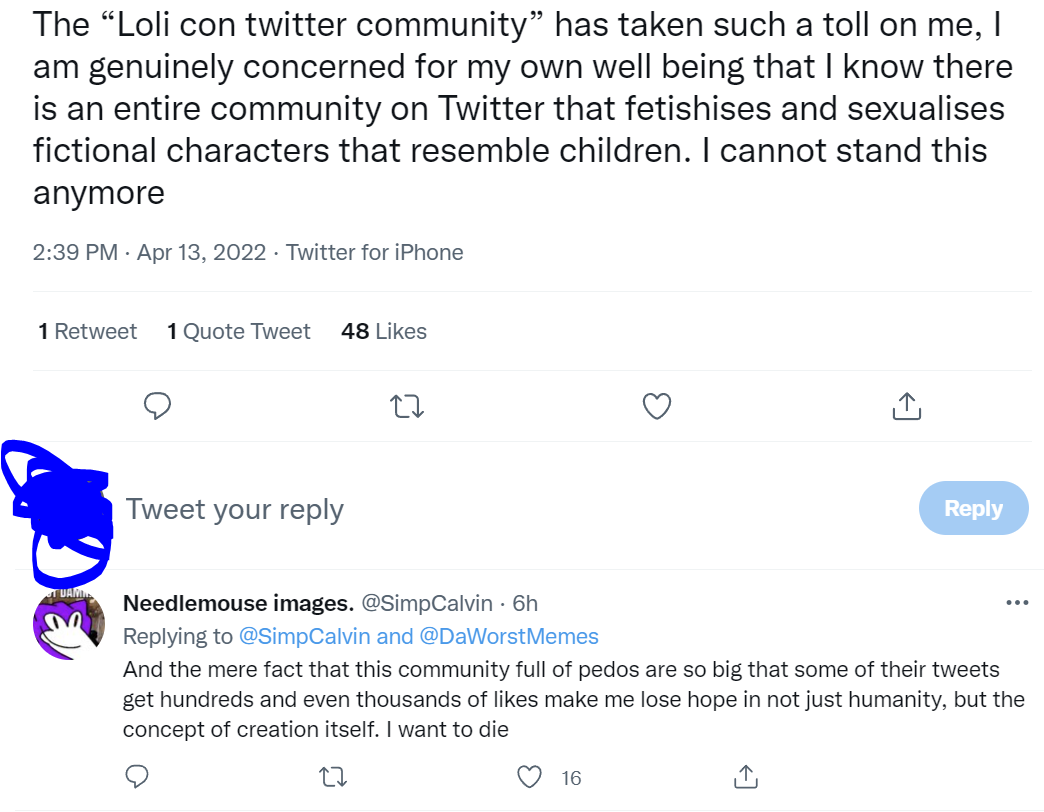Show the 48 Likes list

pos(384,331)
